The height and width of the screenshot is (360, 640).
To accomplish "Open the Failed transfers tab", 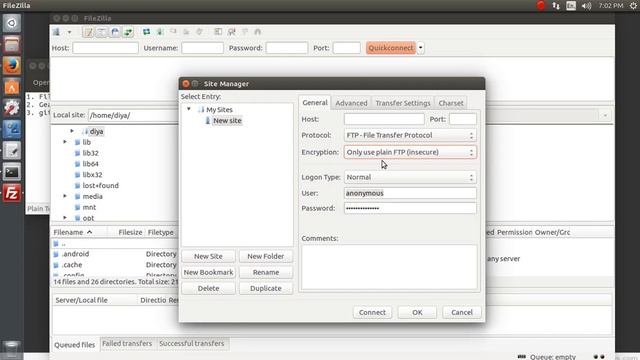I will [127, 344].
